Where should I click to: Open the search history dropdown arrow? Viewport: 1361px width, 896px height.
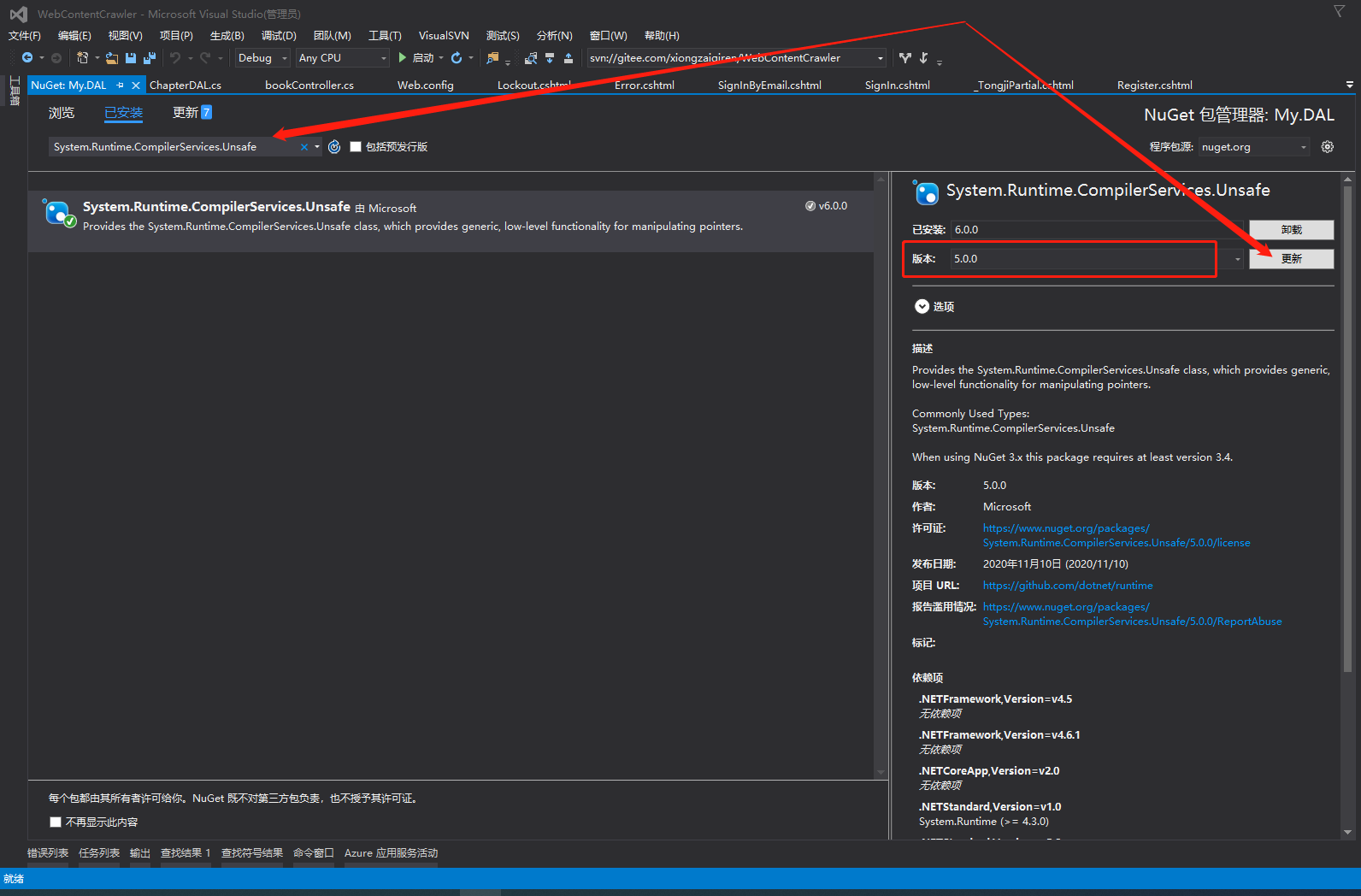317,147
